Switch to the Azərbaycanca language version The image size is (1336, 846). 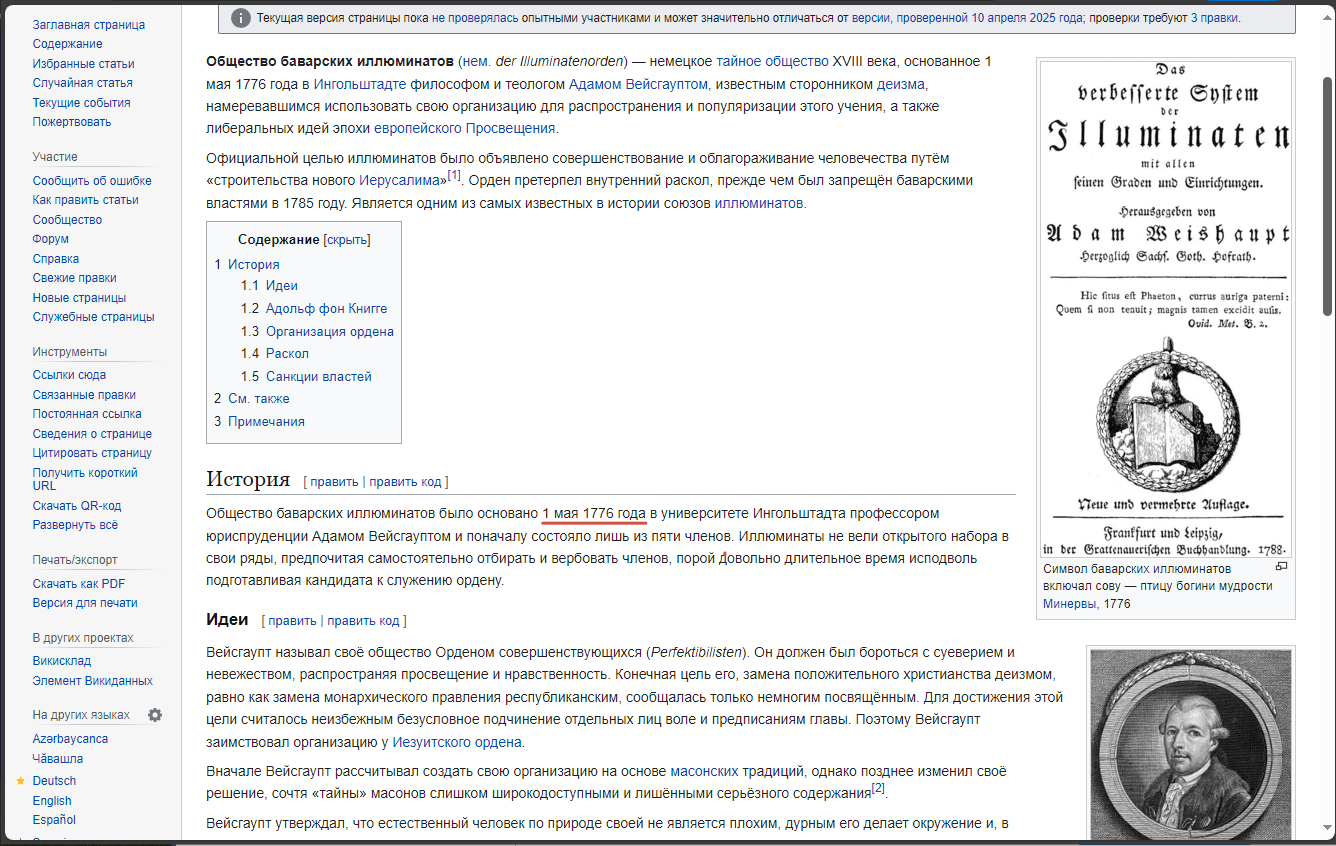70,739
